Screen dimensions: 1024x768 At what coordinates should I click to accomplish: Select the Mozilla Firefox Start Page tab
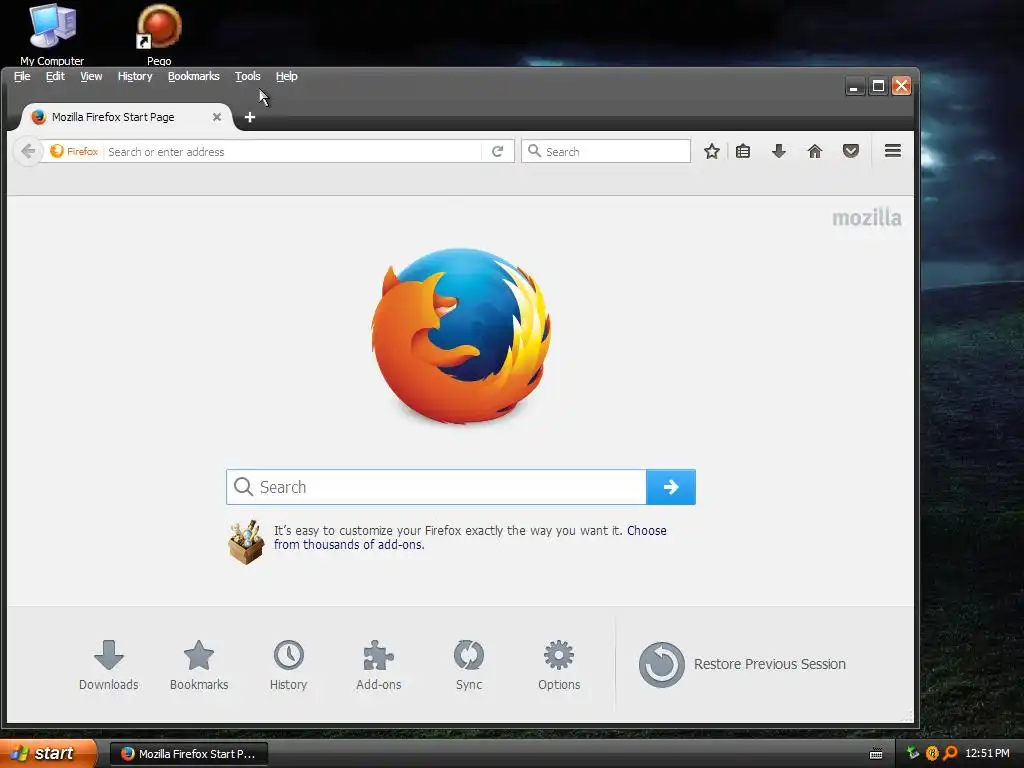point(124,117)
